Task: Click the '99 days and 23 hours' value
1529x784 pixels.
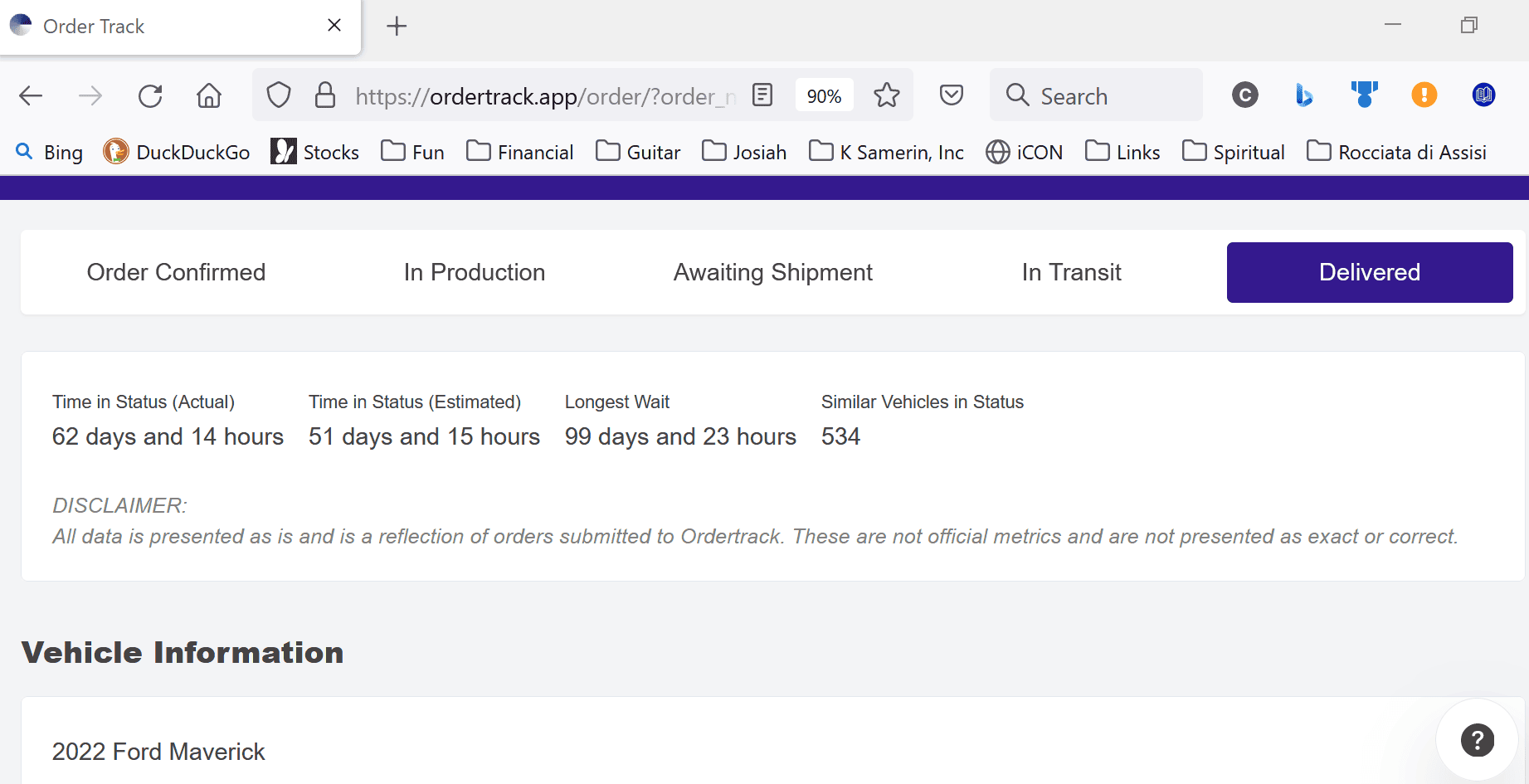Action: (x=680, y=436)
